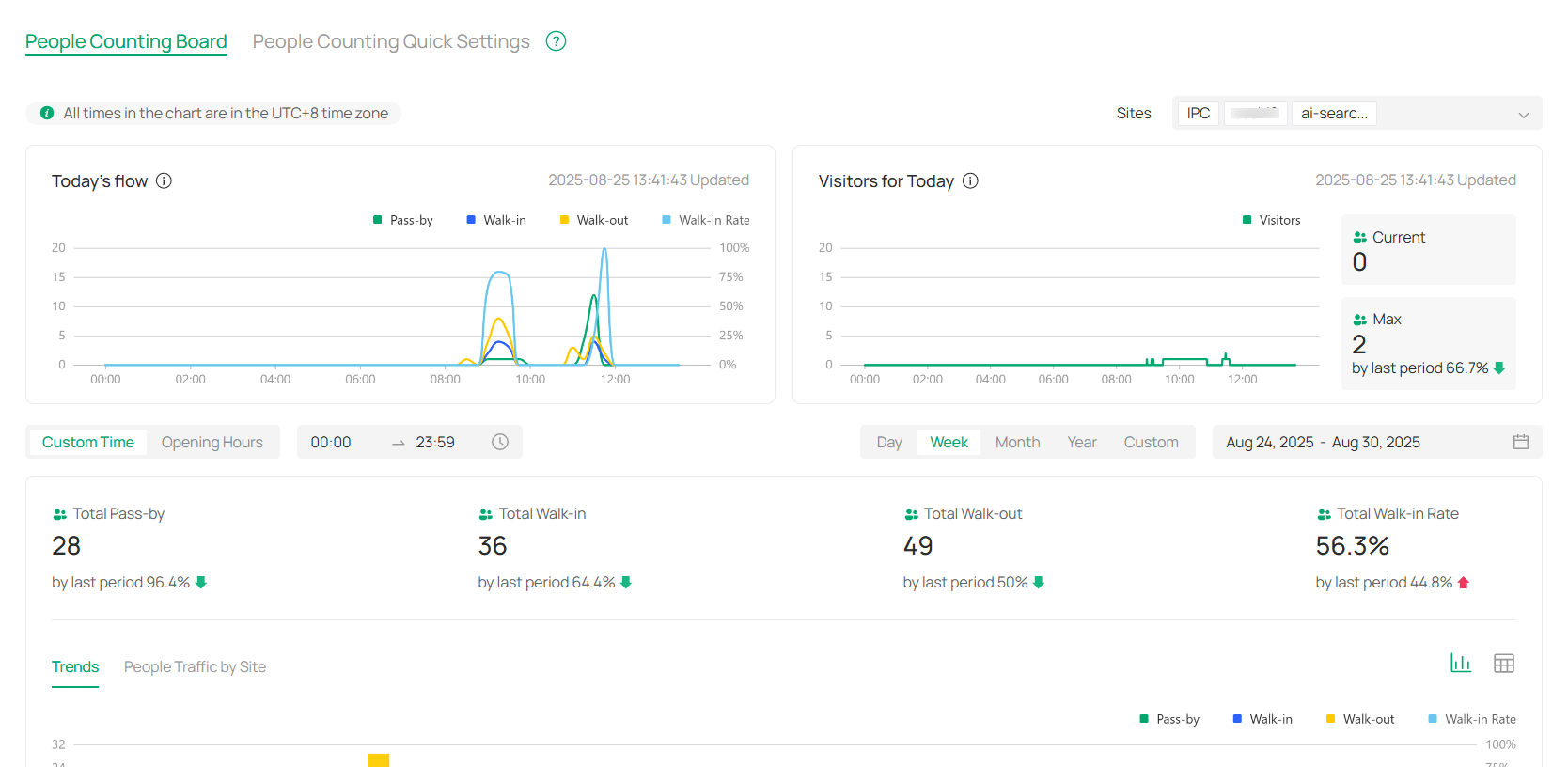
Task: Click the green UTC+8 time zone info icon
Action: pyautogui.click(x=47, y=113)
